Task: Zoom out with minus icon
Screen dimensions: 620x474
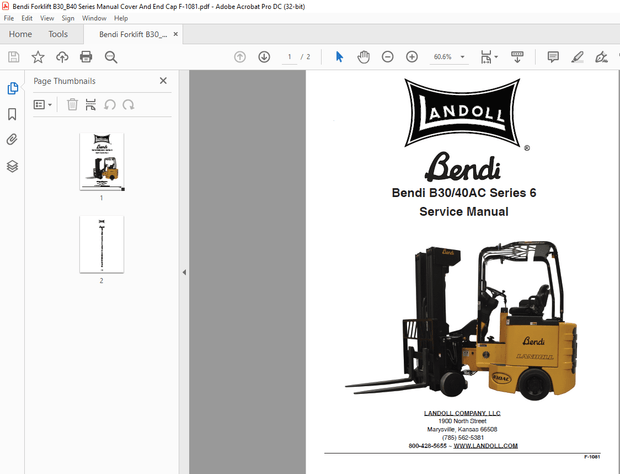Action: (x=388, y=57)
